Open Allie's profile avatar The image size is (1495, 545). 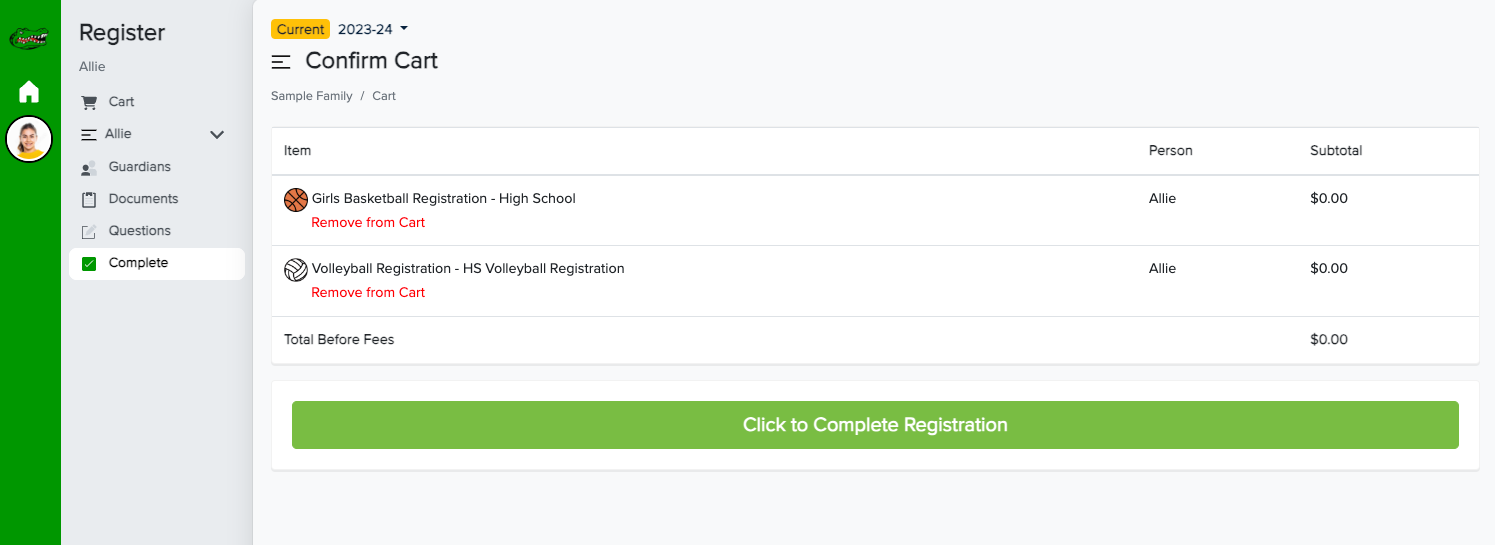29,139
